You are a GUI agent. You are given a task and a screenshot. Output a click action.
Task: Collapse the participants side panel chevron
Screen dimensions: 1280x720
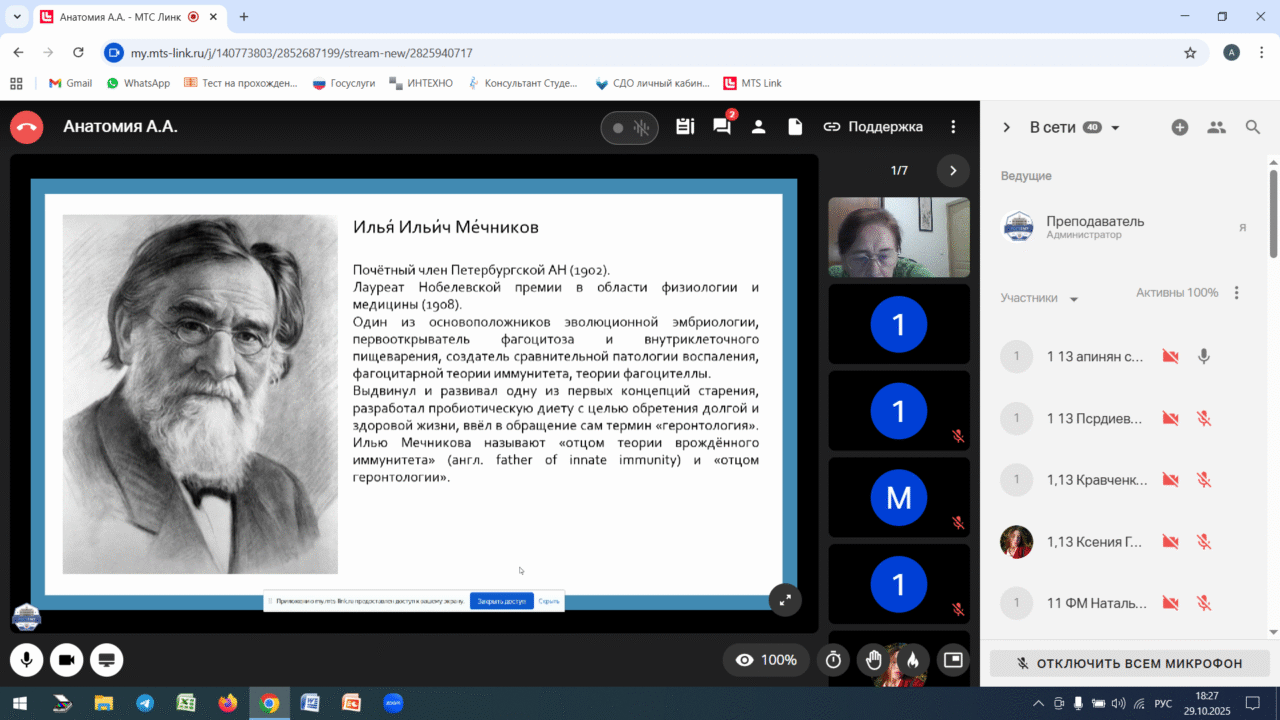[x=1007, y=127]
